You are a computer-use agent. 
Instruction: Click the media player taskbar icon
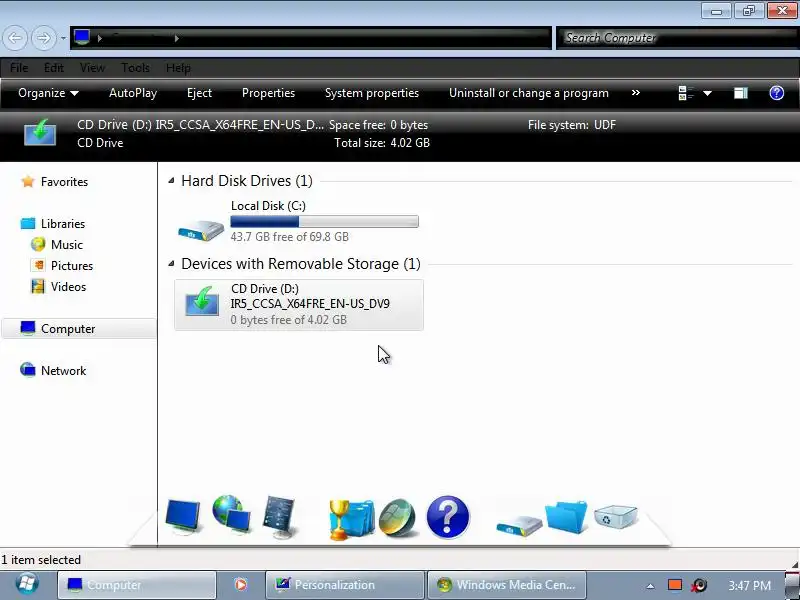tap(240, 585)
